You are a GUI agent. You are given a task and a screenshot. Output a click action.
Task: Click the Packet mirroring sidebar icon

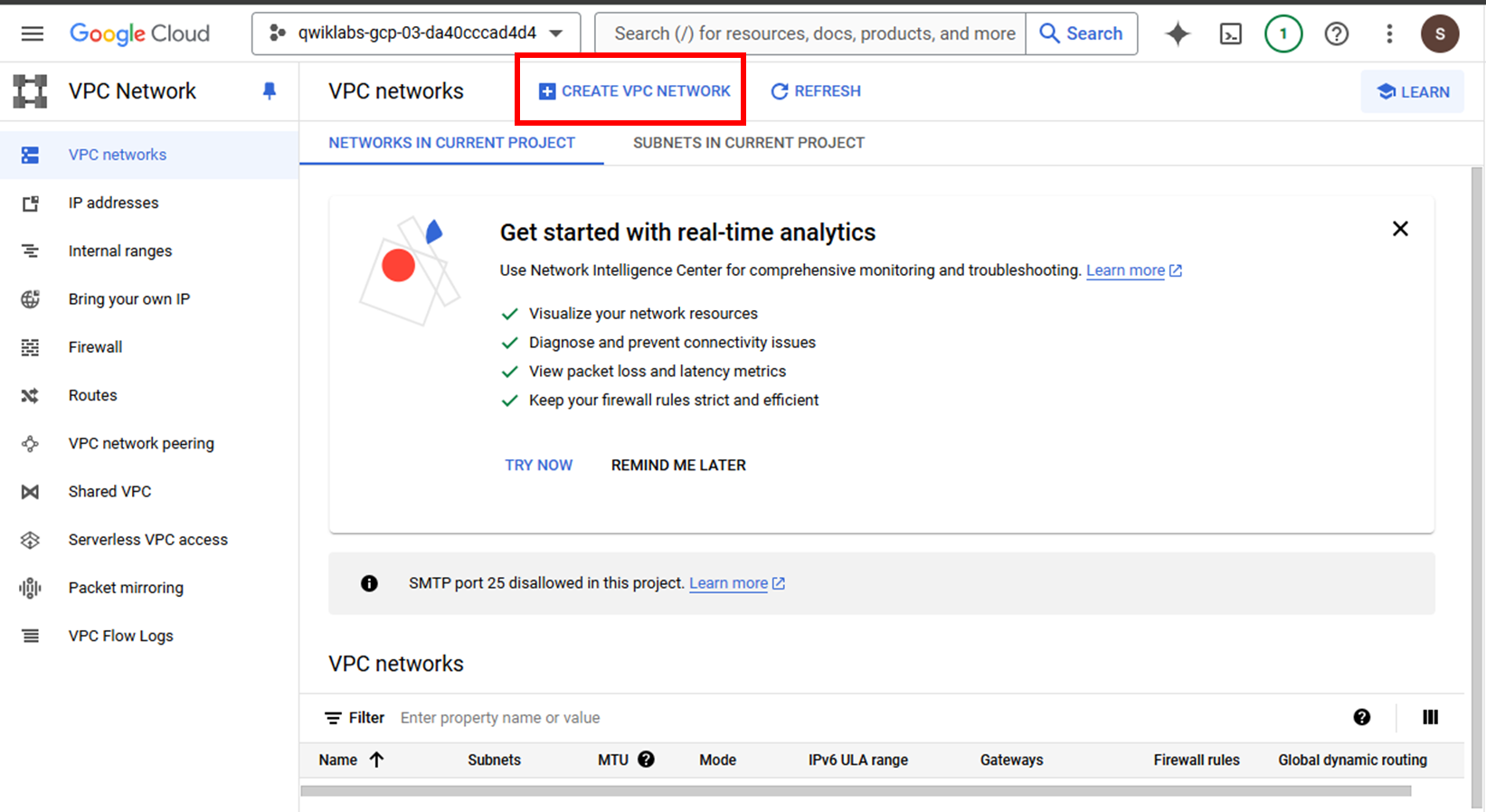(30, 588)
